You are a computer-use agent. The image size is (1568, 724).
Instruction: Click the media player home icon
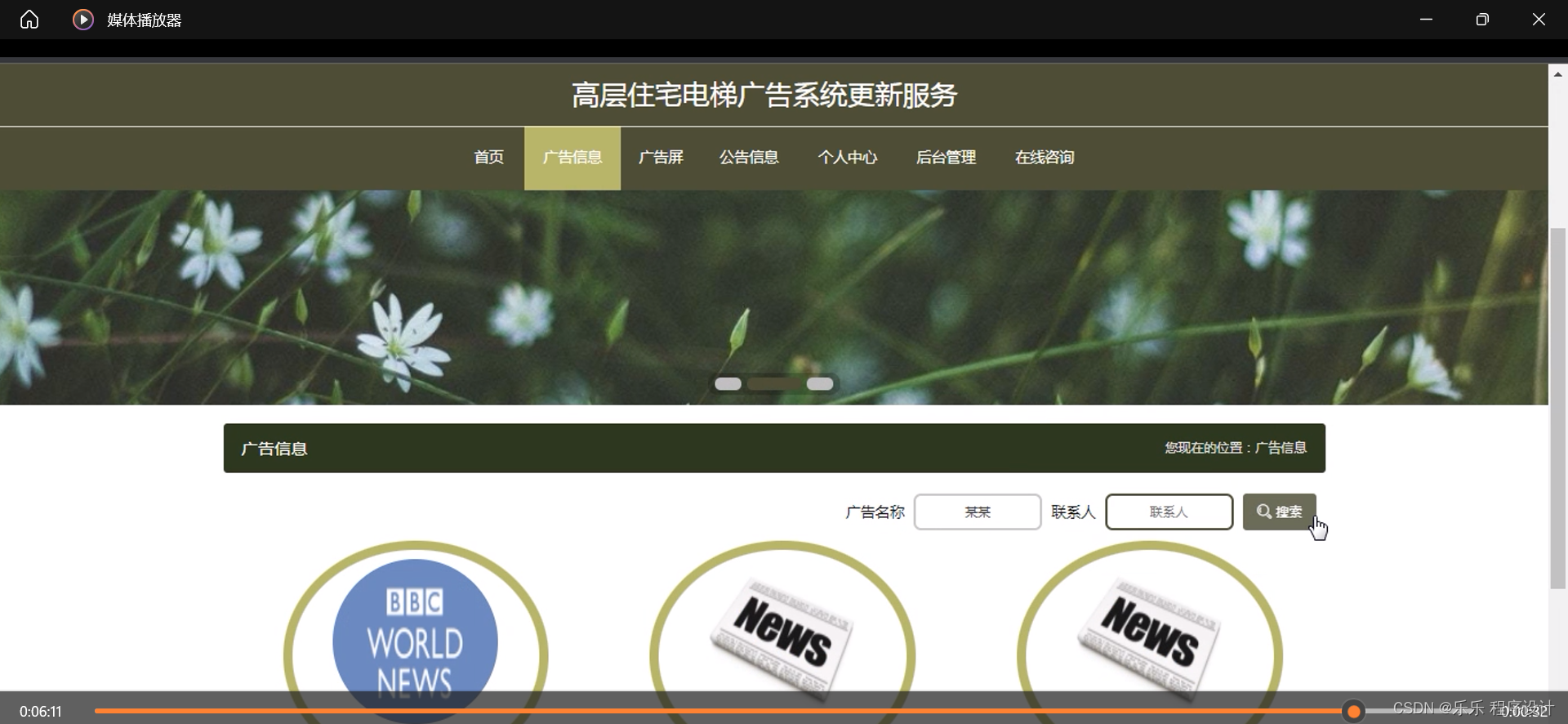coord(29,20)
